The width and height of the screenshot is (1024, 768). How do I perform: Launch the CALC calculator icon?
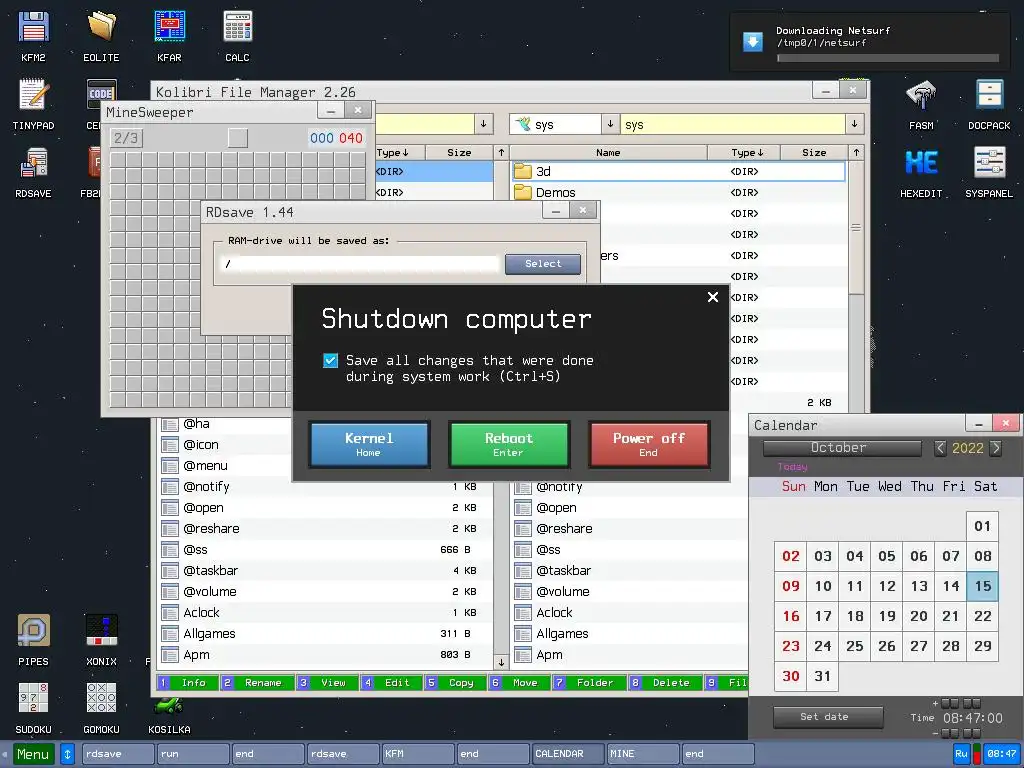(237, 36)
